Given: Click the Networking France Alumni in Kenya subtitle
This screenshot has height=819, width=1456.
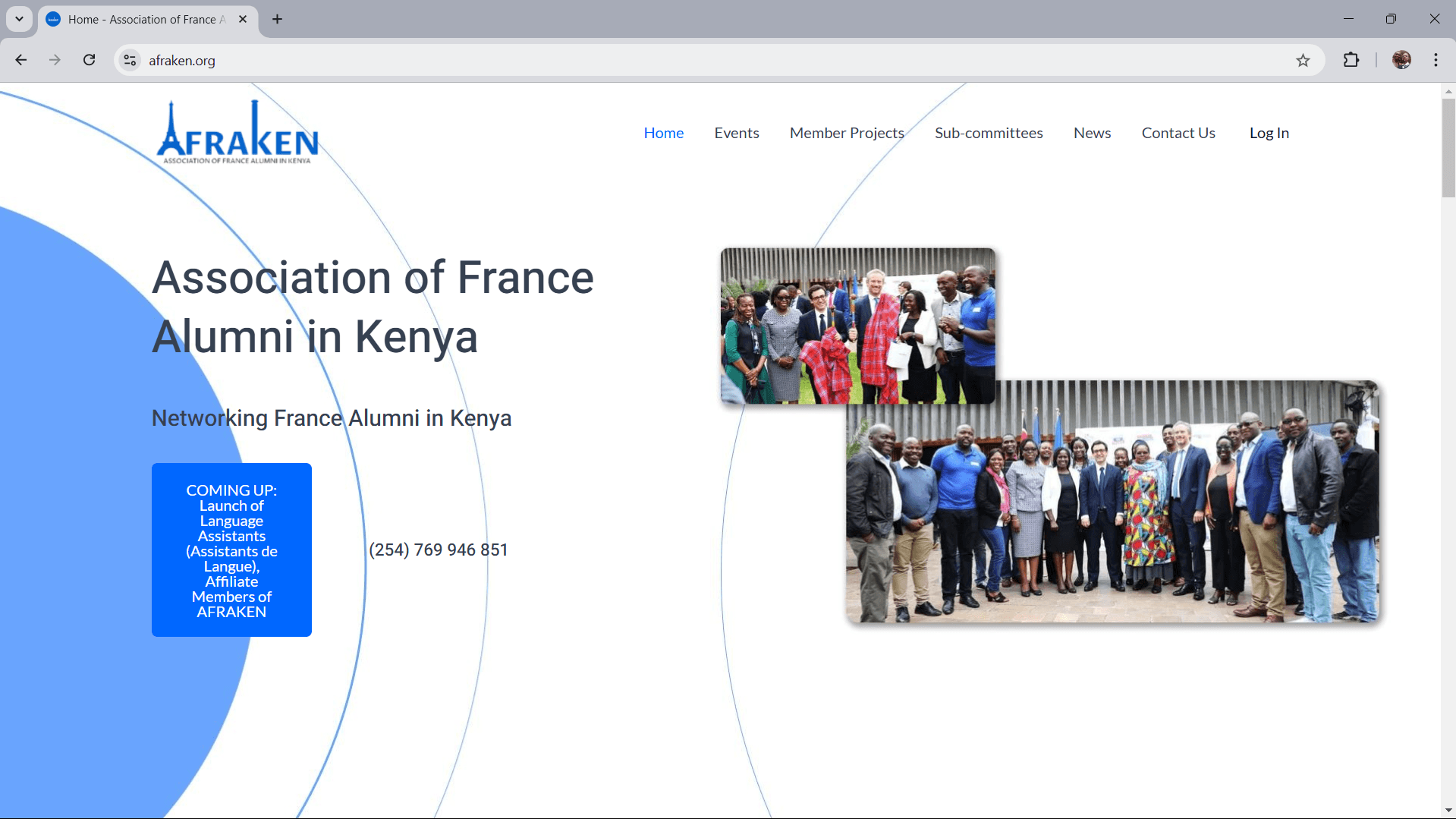Looking at the screenshot, I should point(332,418).
